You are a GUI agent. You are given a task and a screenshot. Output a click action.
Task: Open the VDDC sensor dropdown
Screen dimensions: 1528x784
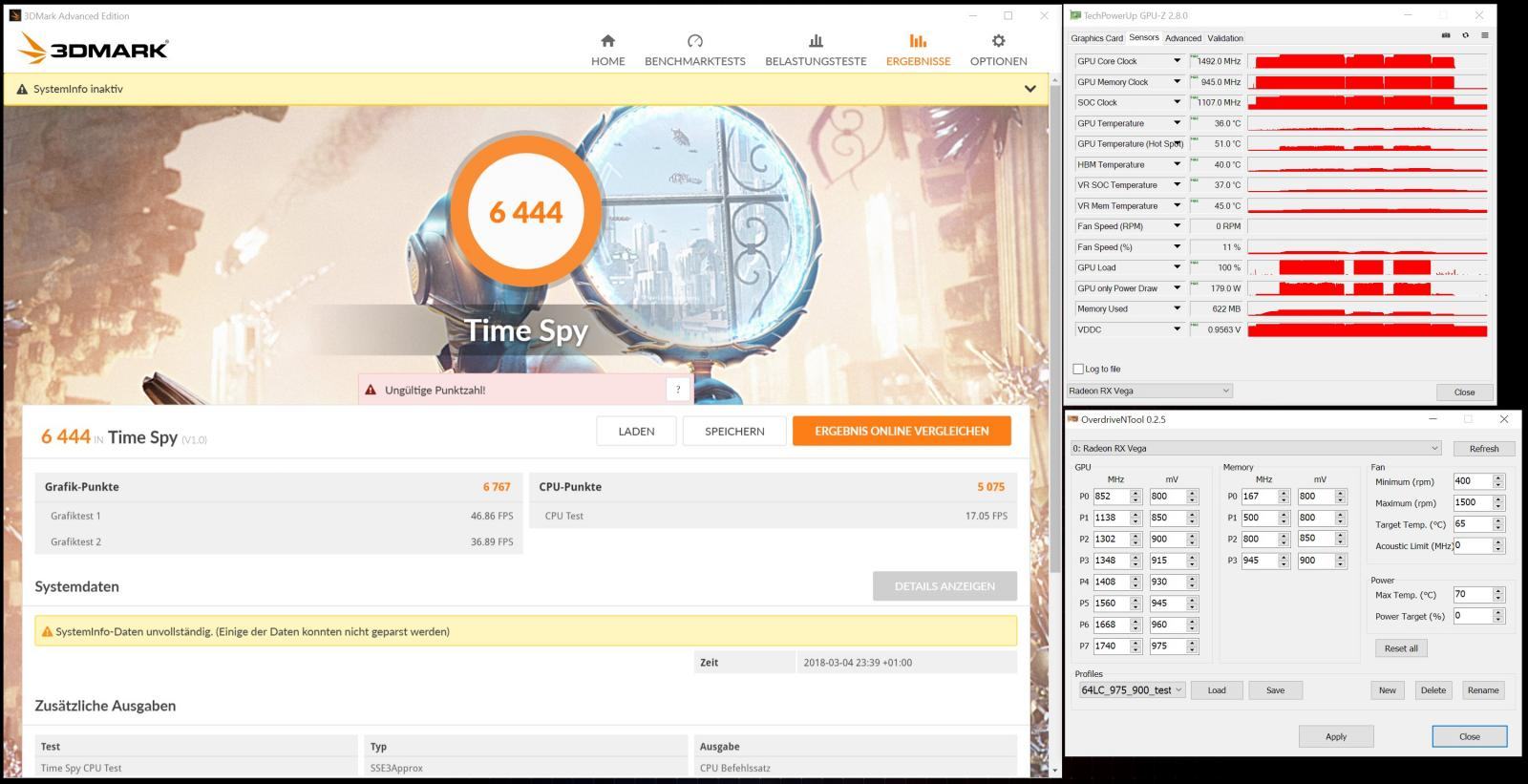pos(1177,329)
